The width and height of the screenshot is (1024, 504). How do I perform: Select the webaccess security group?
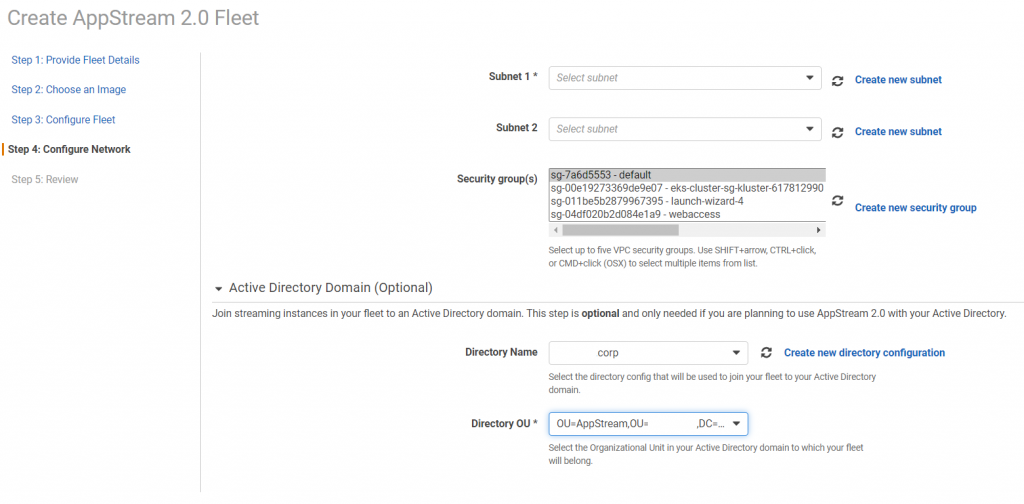pyautogui.click(x=688, y=214)
